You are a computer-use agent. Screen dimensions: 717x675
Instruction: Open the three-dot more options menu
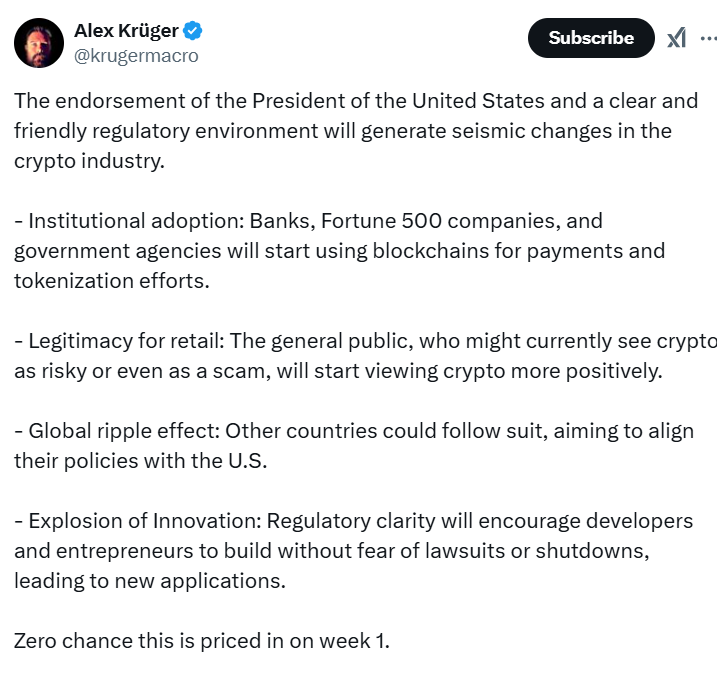coord(707,38)
